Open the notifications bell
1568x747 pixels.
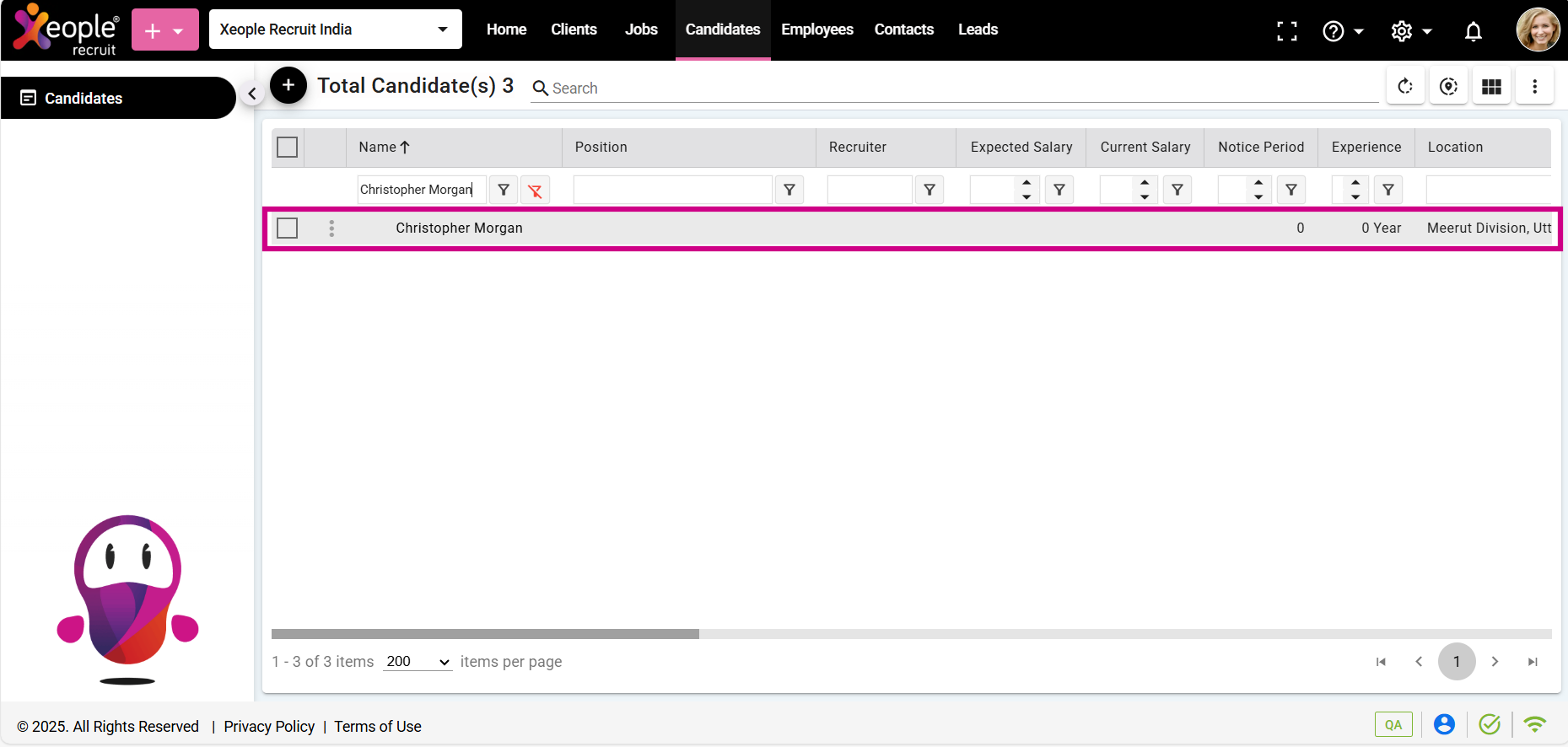tap(1473, 31)
